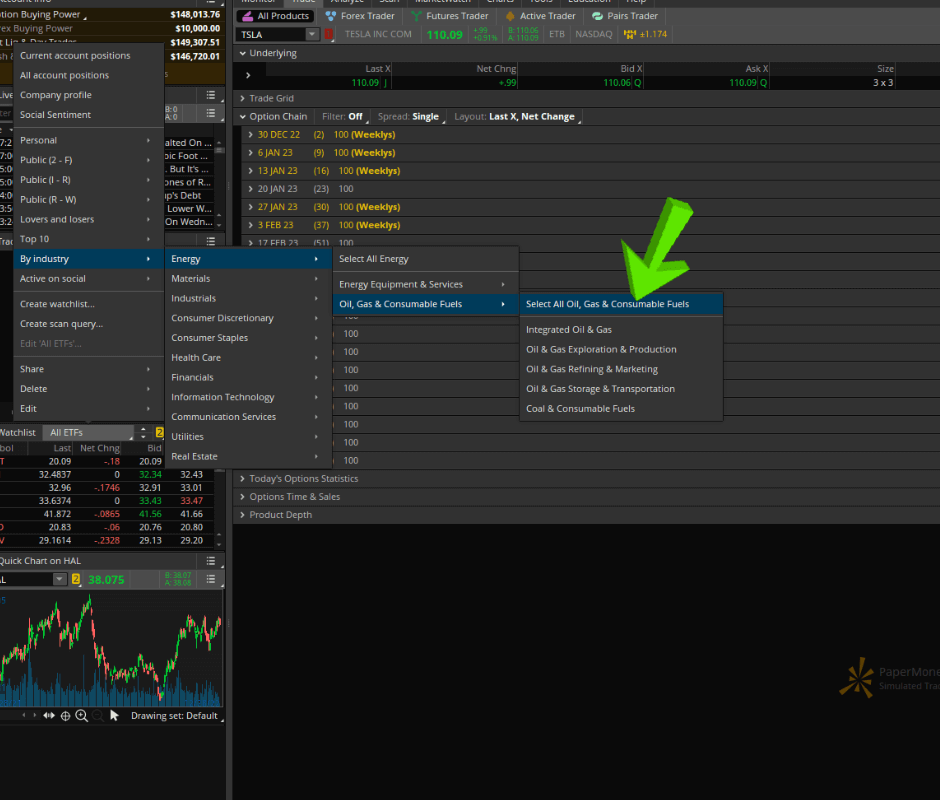Expand Options Time & Sales section
This screenshot has height=800, width=940.
click(x=243, y=497)
